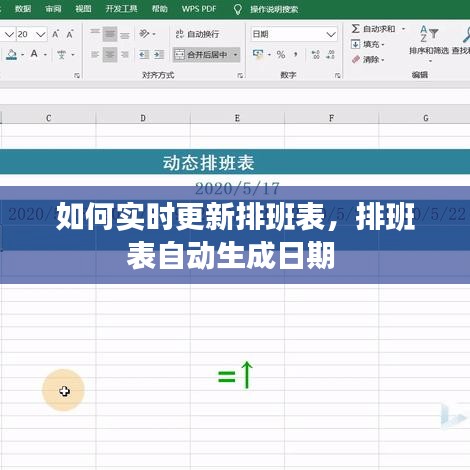
Task: Open the 视图 ribbon tab
Action: point(83,9)
